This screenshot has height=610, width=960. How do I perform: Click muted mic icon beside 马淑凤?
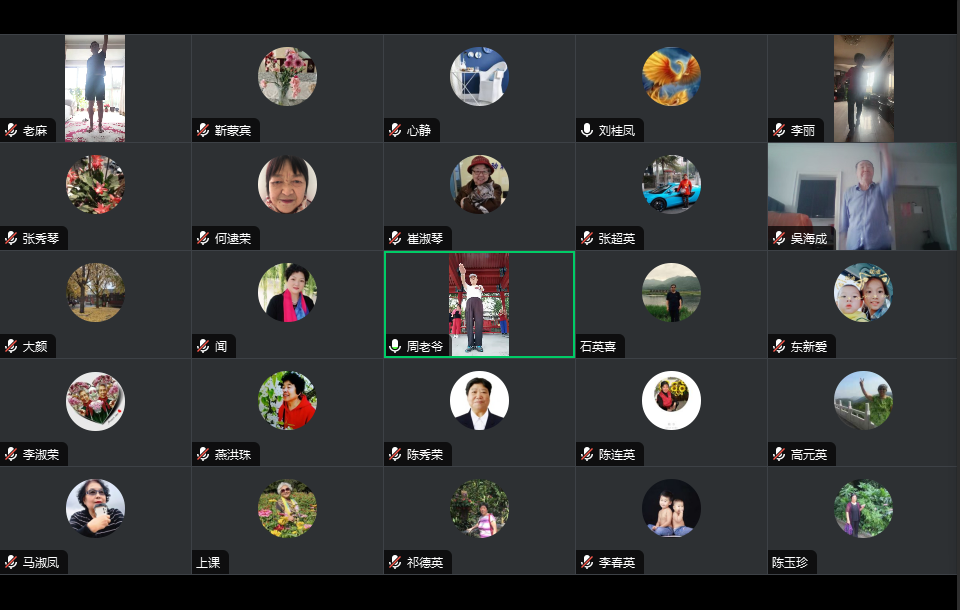click(x=11, y=562)
